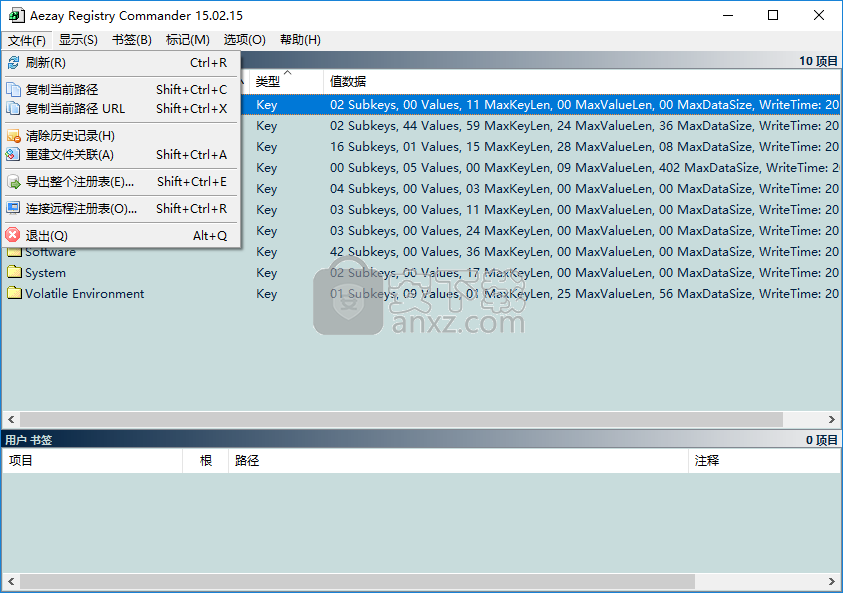Click the Clear history icon
The image size is (843, 593).
click(13, 136)
